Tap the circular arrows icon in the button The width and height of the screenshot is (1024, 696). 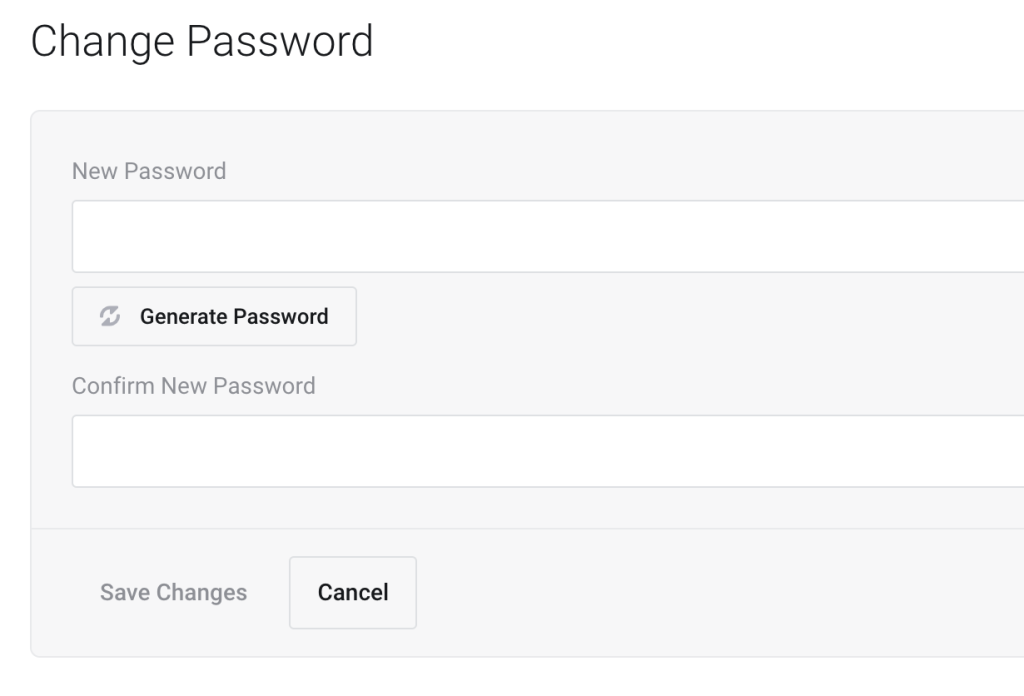110,316
